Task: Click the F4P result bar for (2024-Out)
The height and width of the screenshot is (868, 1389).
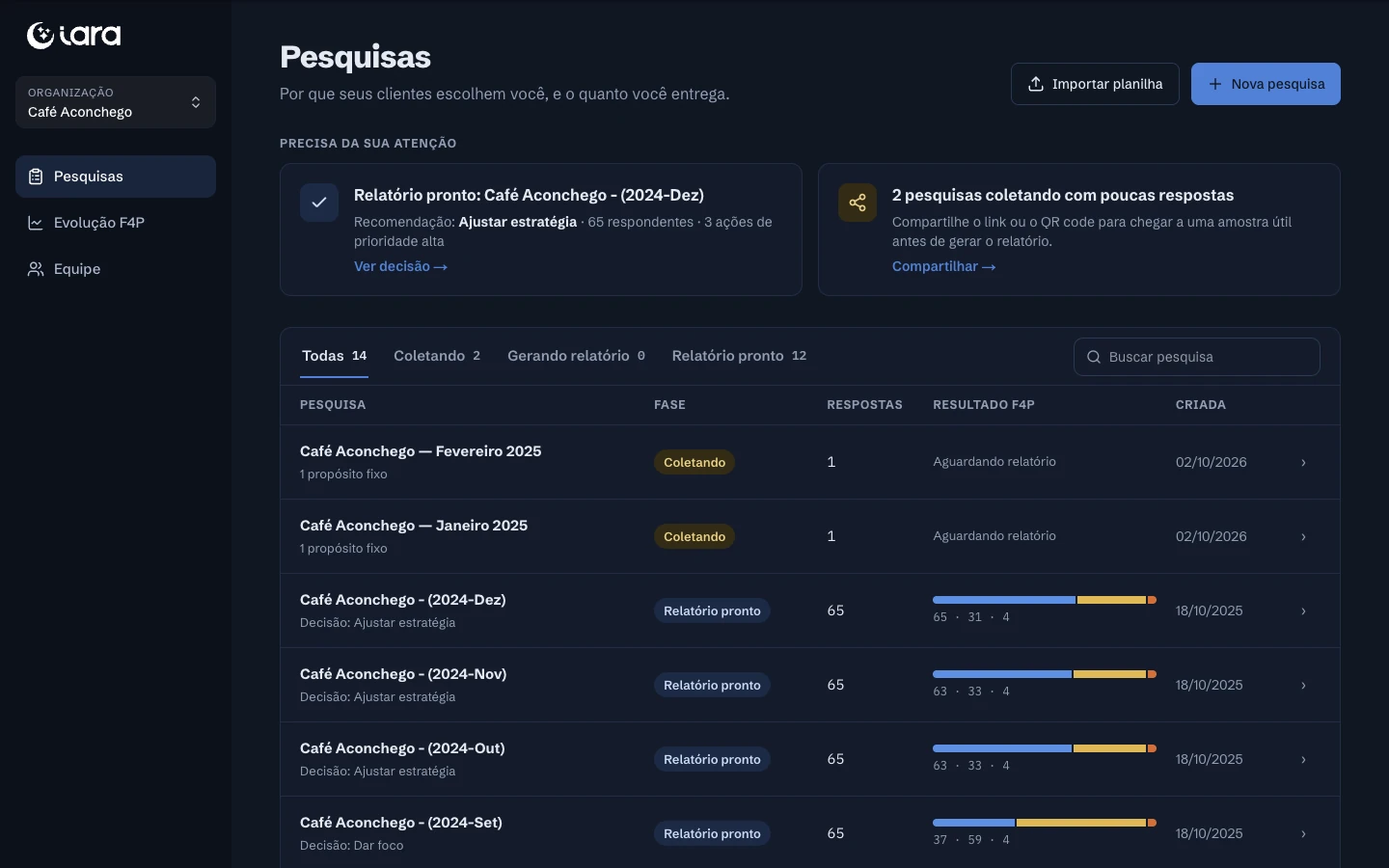Action: click(x=1045, y=748)
